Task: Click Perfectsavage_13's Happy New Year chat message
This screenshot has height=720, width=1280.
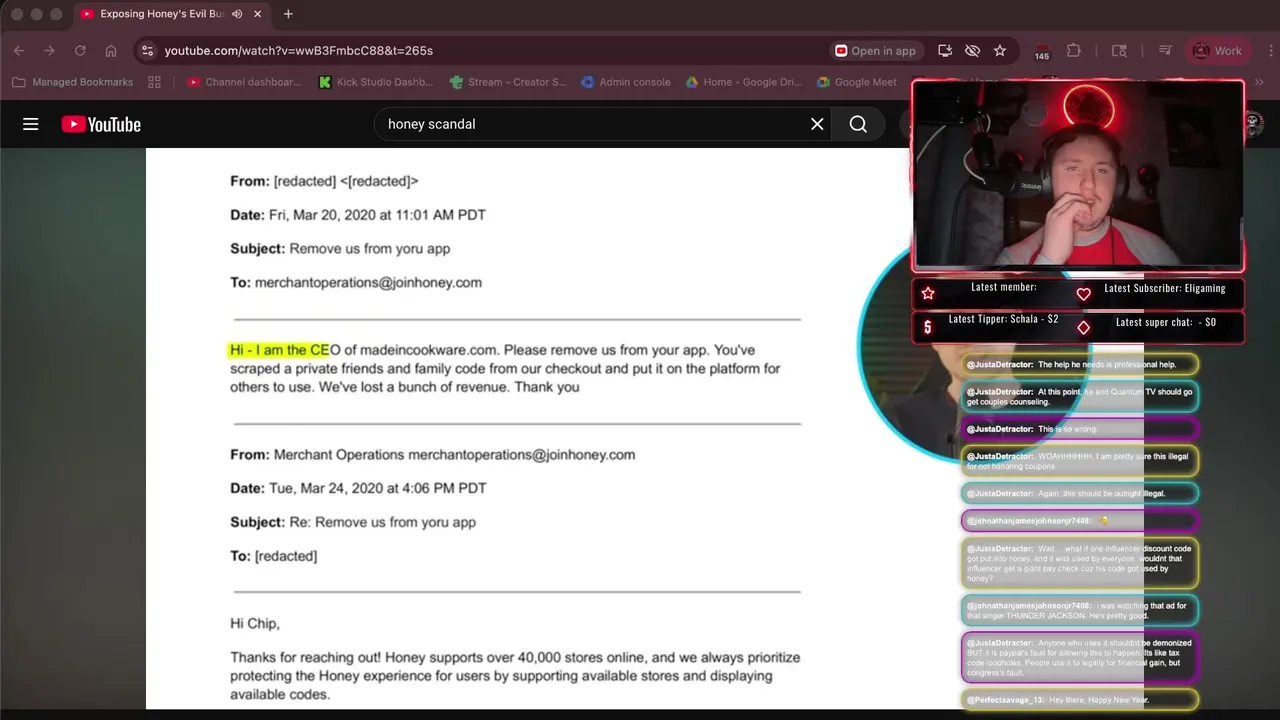Action: [x=1079, y=700]
